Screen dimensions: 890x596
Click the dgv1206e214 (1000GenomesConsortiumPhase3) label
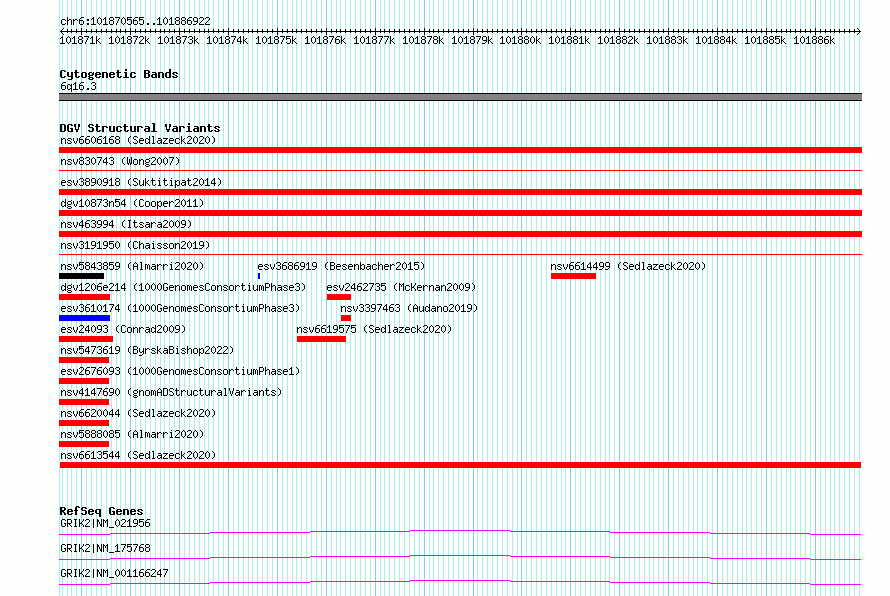coord(183,287)
